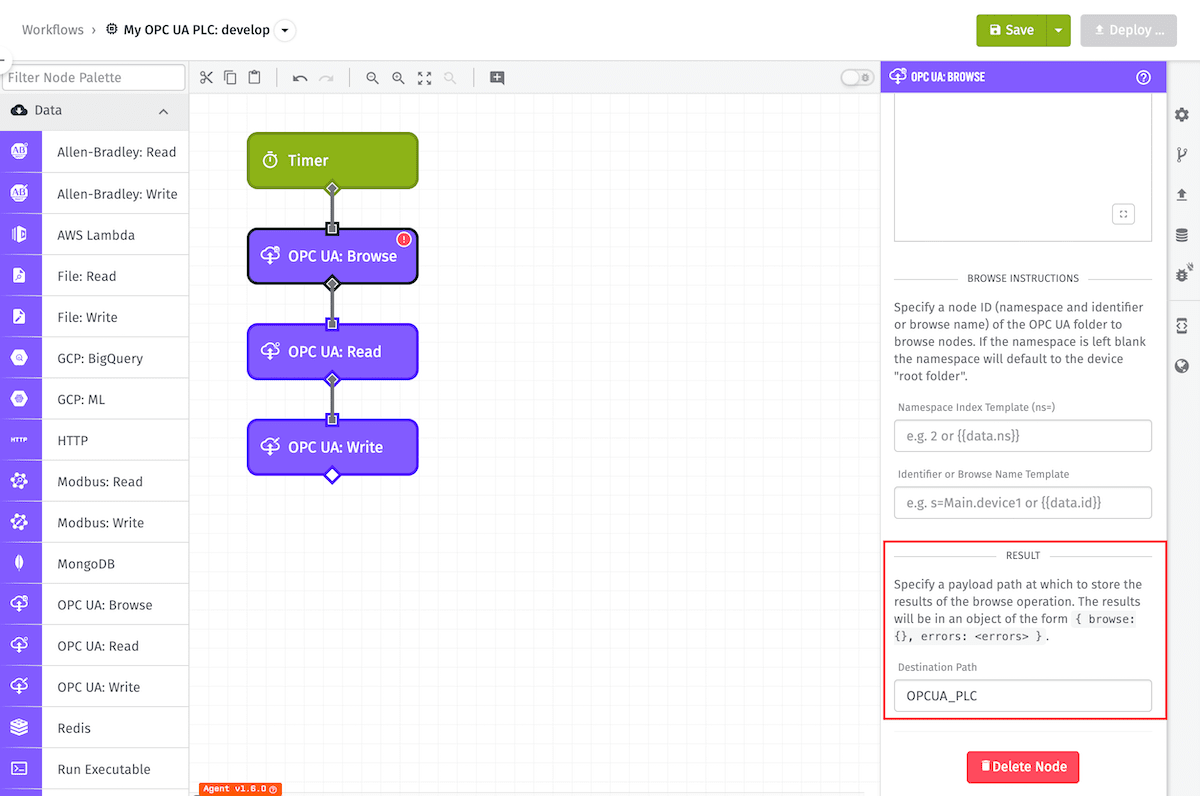This screenshot has height=796, width=1200.
Task: Fit workflow to screen icon
Action: click(x=424, y=78)
